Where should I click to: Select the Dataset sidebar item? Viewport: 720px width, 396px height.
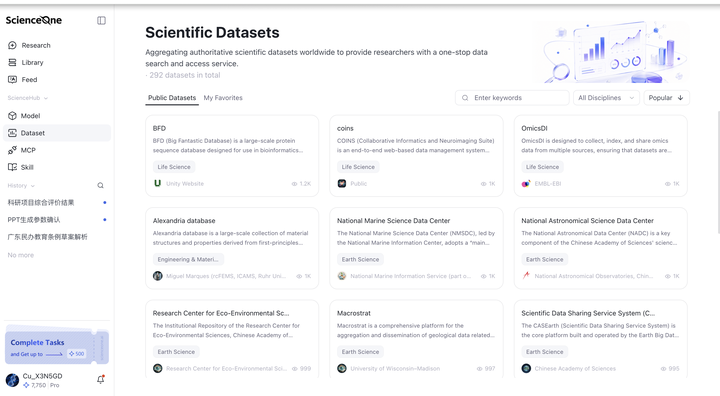point(57,133)
